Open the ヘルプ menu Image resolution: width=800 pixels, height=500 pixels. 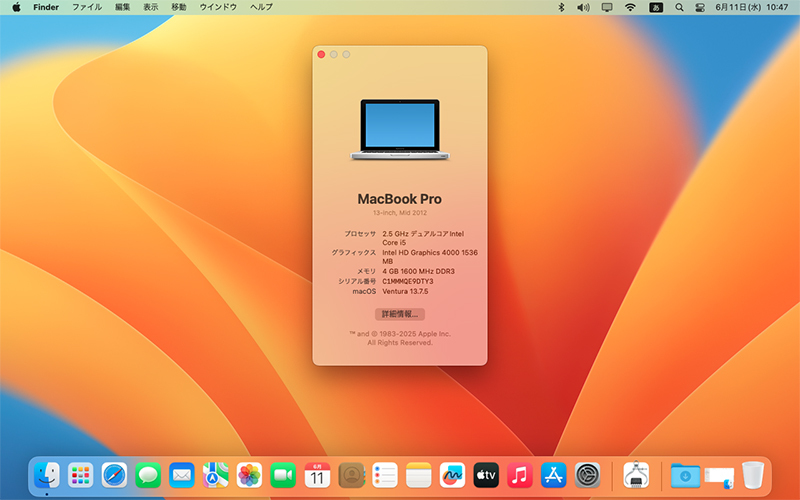(261, 7)
